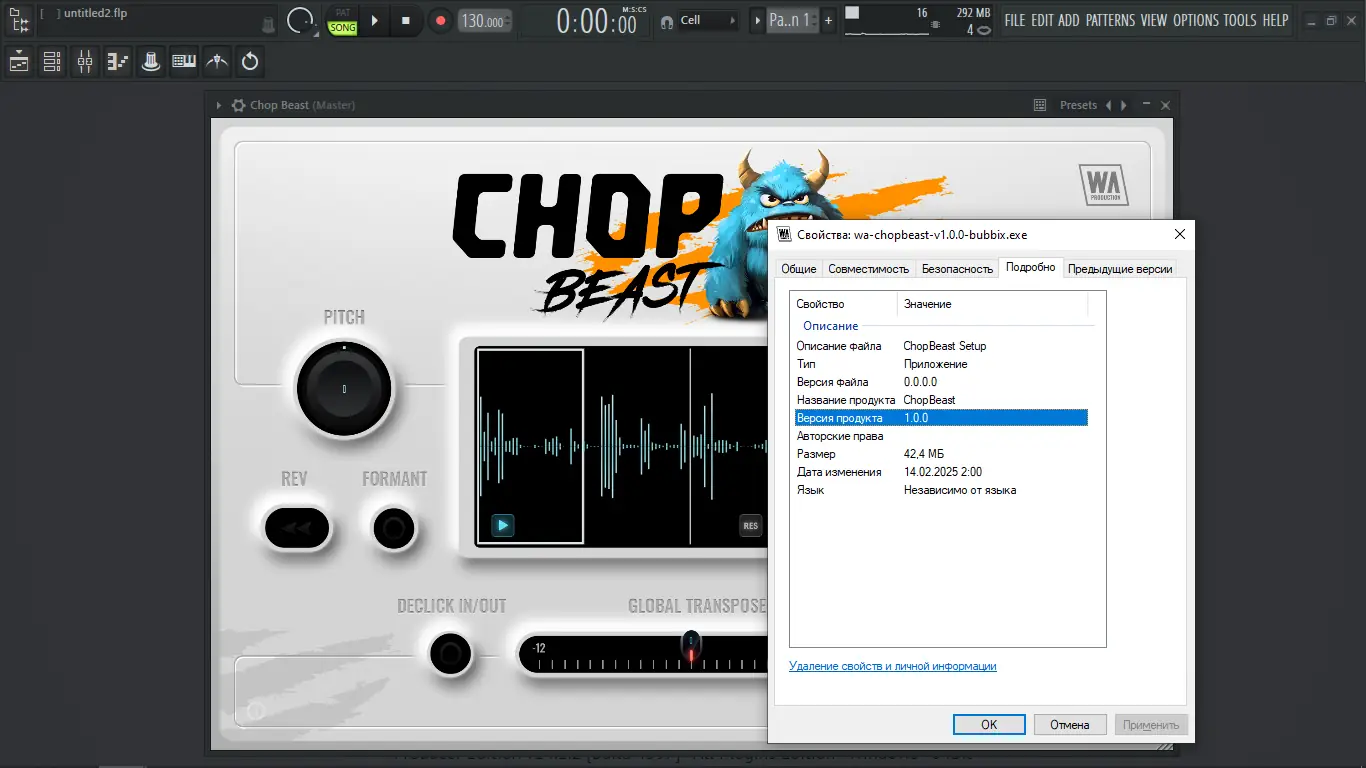Screen dimensions: 1366x768
Task: Click the play icon in waveform display
Action: coord(503,525)
